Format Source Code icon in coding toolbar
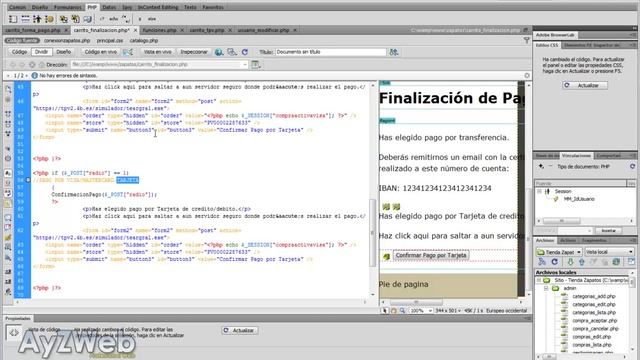This screenshot has width=640, height=360. pyautogui.click(x=8, y=291)
